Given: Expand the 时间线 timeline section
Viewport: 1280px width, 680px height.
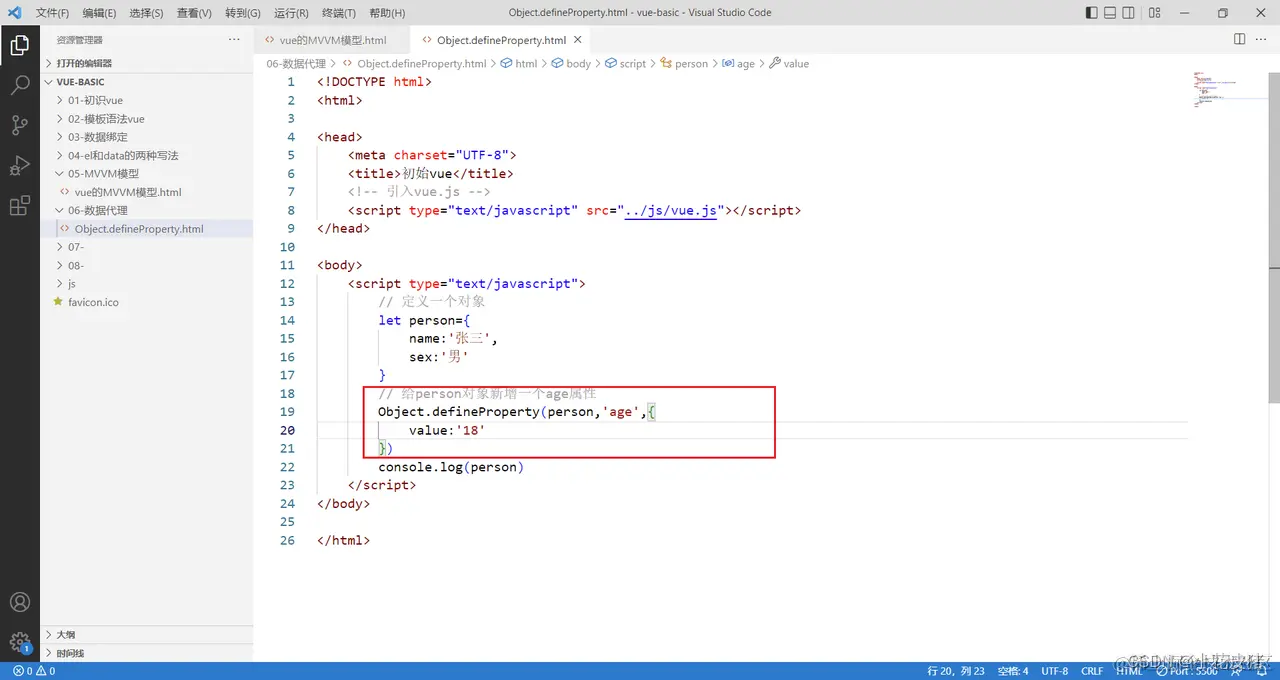Looking at the screenshot, I should click(x=146, y=653).
